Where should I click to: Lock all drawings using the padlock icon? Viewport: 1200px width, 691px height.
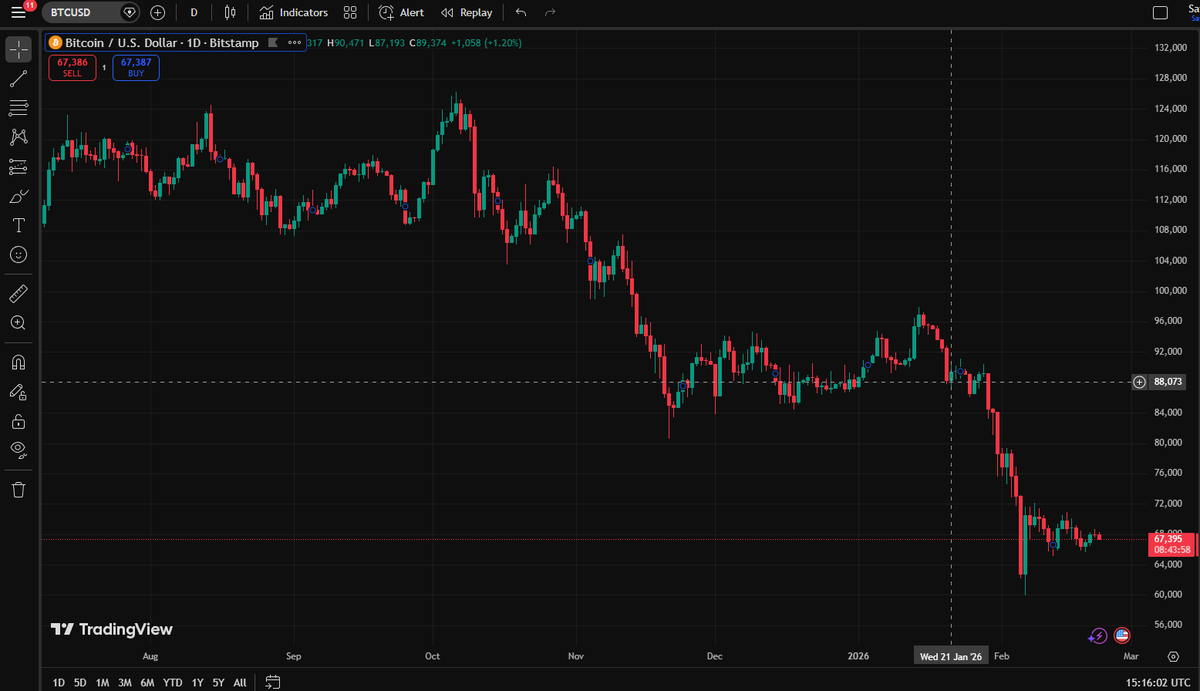[16, 421]
